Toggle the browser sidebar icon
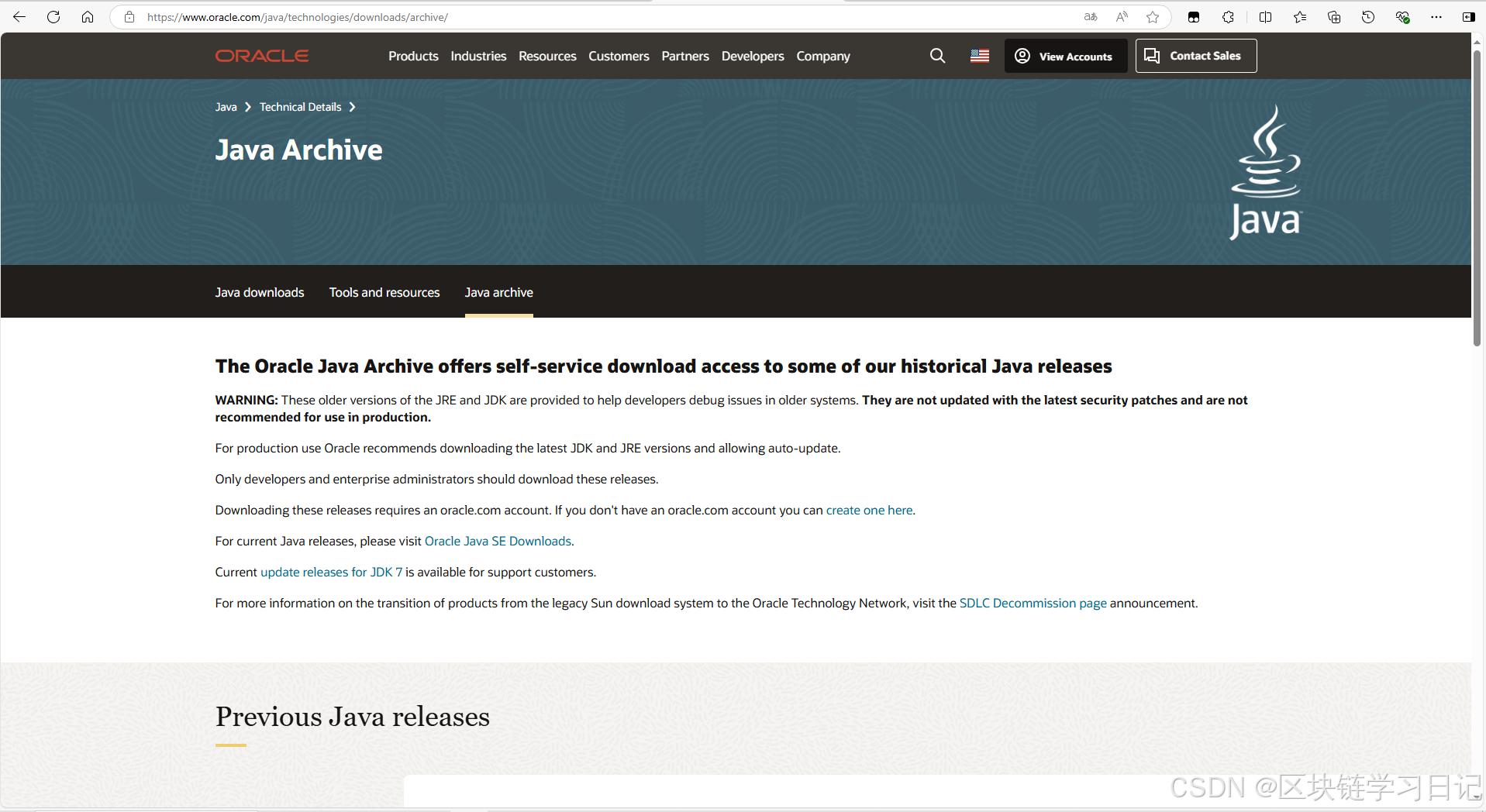 click(x=1468, y=17)
